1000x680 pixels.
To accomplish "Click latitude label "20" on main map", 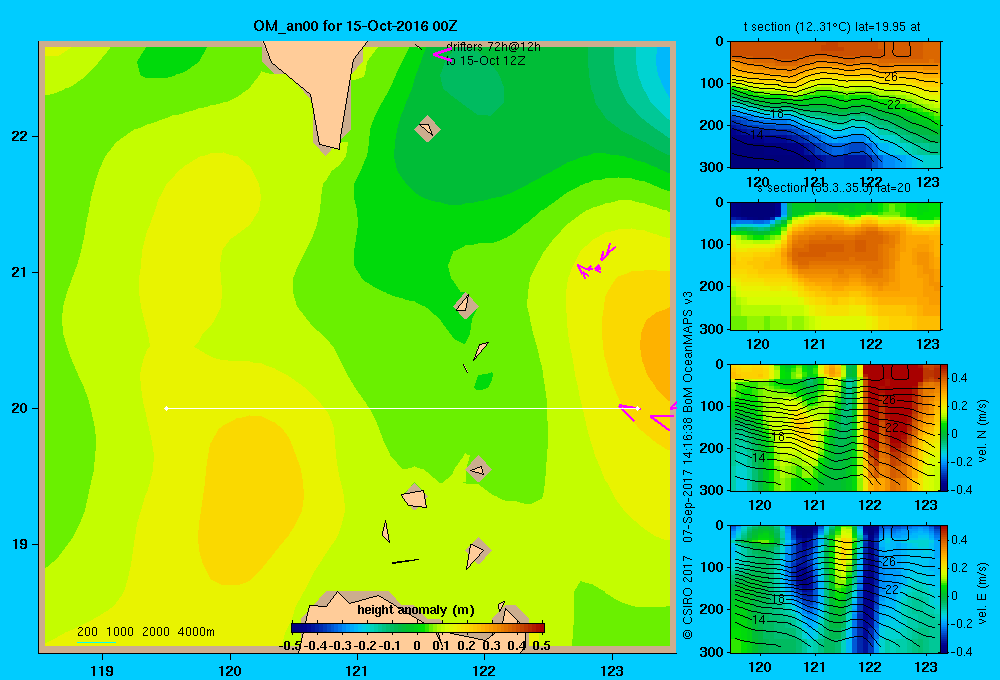I will click(20, 408).
